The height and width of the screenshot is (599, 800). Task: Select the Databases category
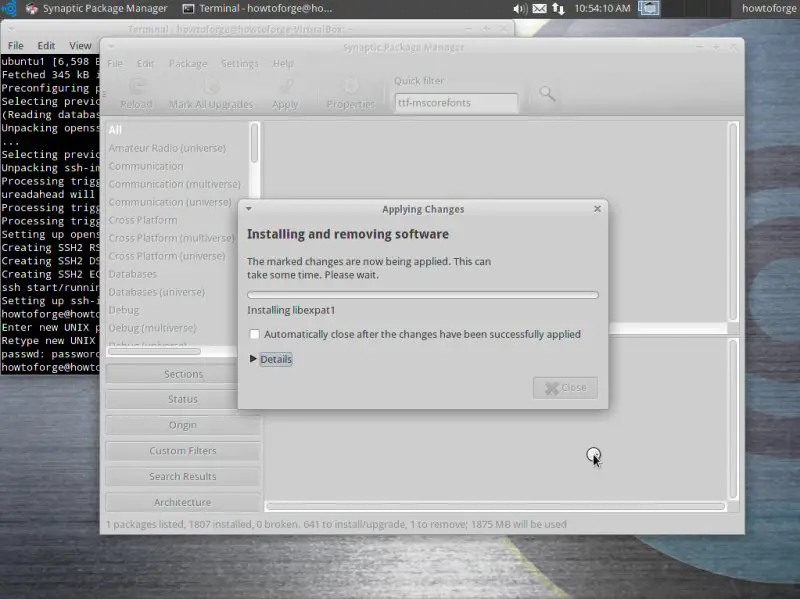point(133,274)
